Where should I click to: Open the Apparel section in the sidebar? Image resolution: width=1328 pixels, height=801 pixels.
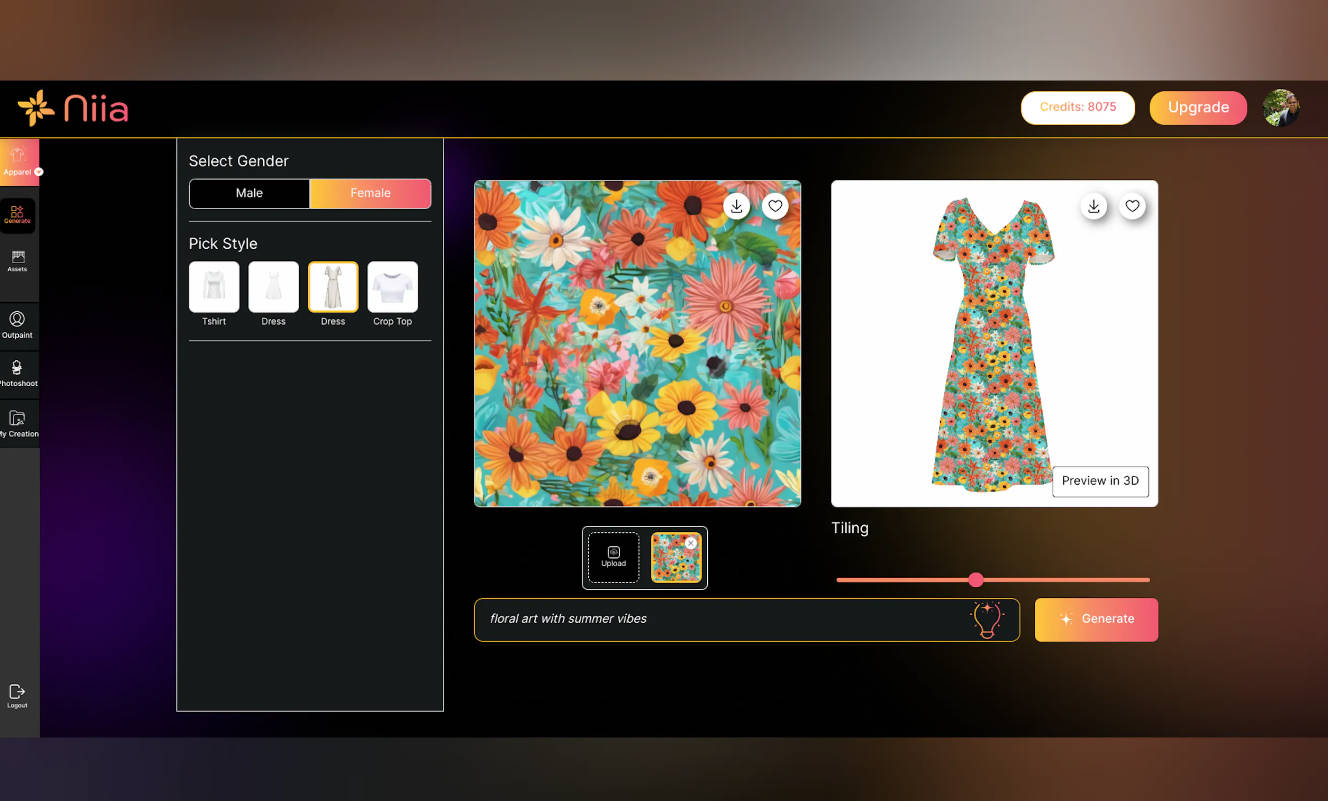(x=18, y=160)
